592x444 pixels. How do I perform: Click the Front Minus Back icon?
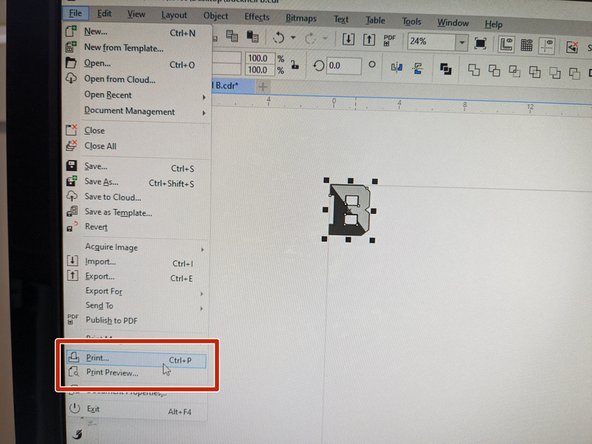[555, 72]
